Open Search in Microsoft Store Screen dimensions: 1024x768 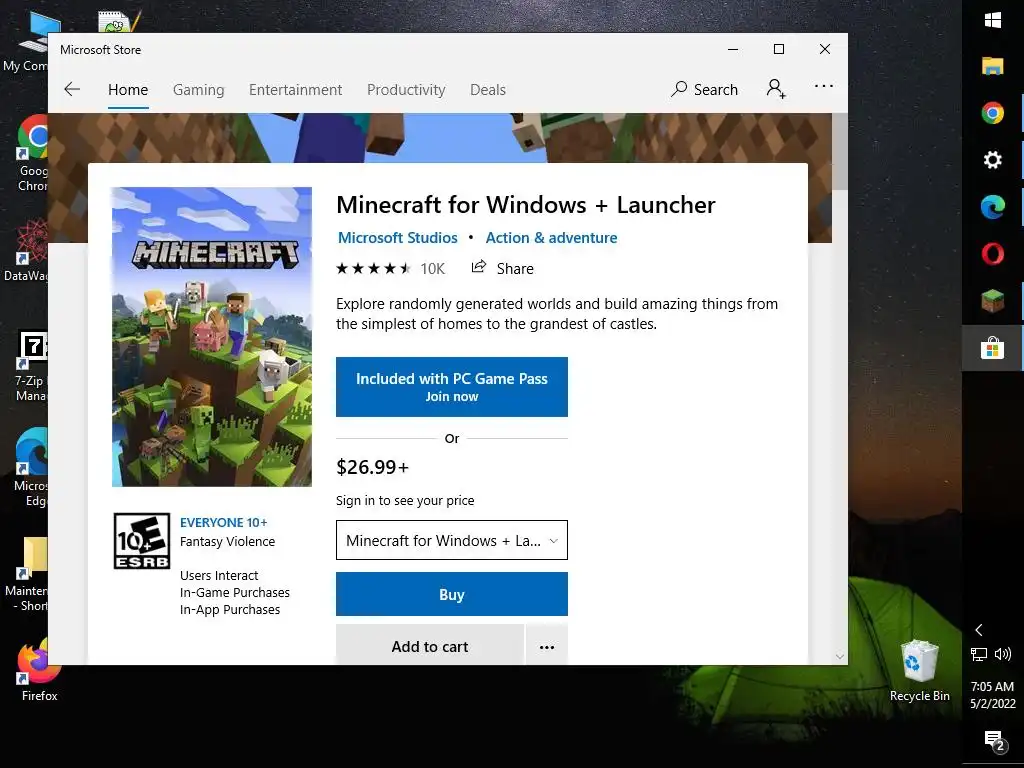(704, 89)
